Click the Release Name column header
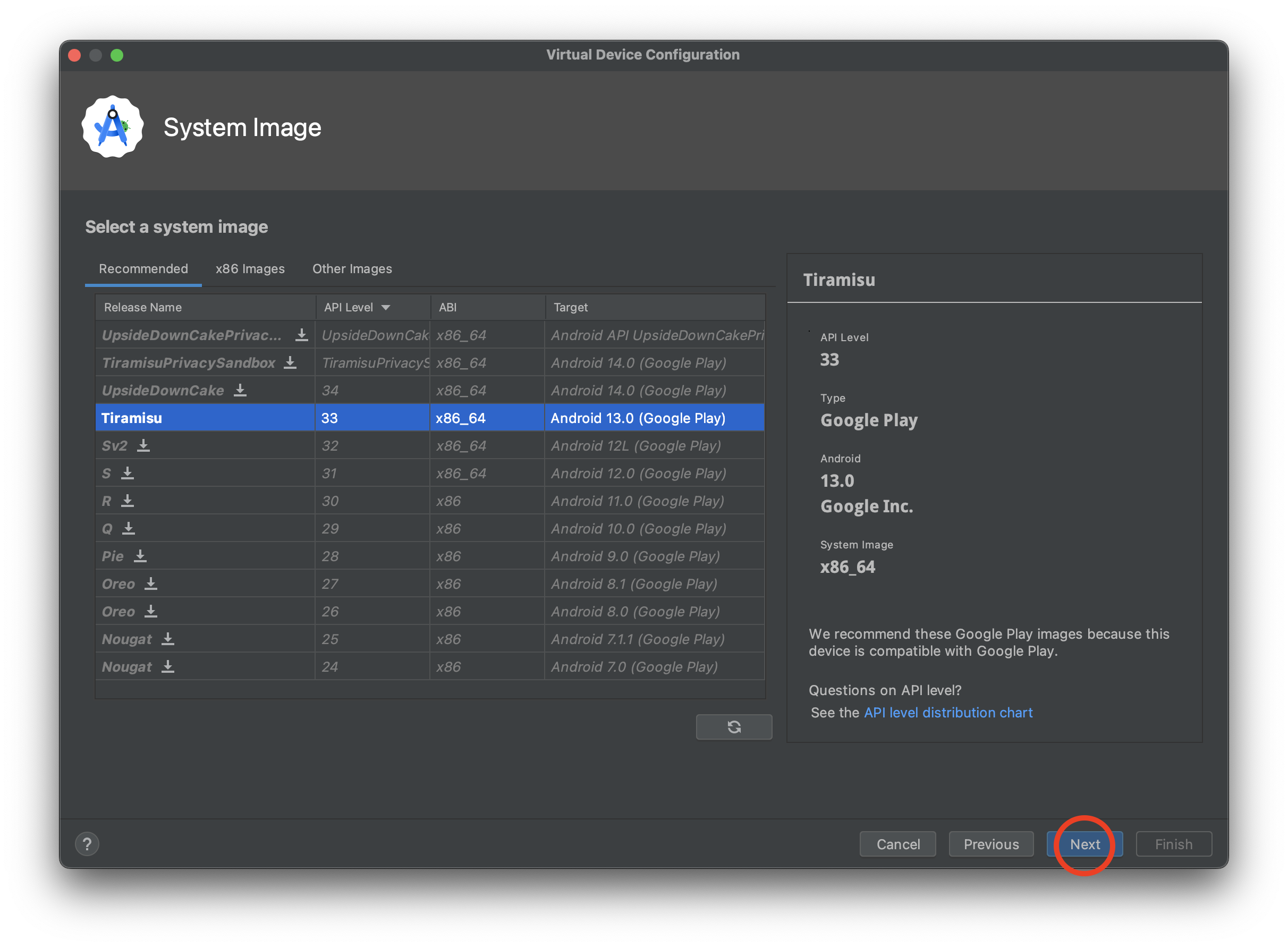The height and width of the screenshot is (947, 1288). pyautogui.click(x=143, y=308)
